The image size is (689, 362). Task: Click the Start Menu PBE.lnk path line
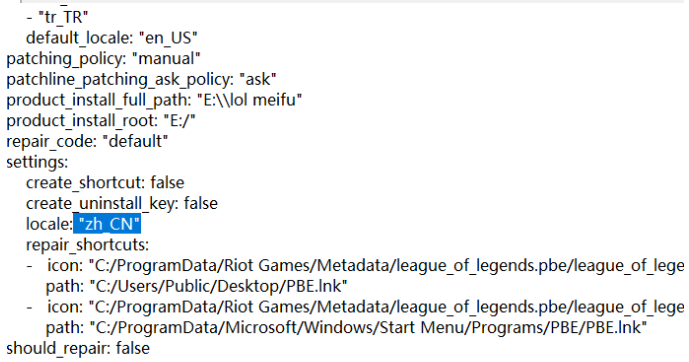click(346, 327)
